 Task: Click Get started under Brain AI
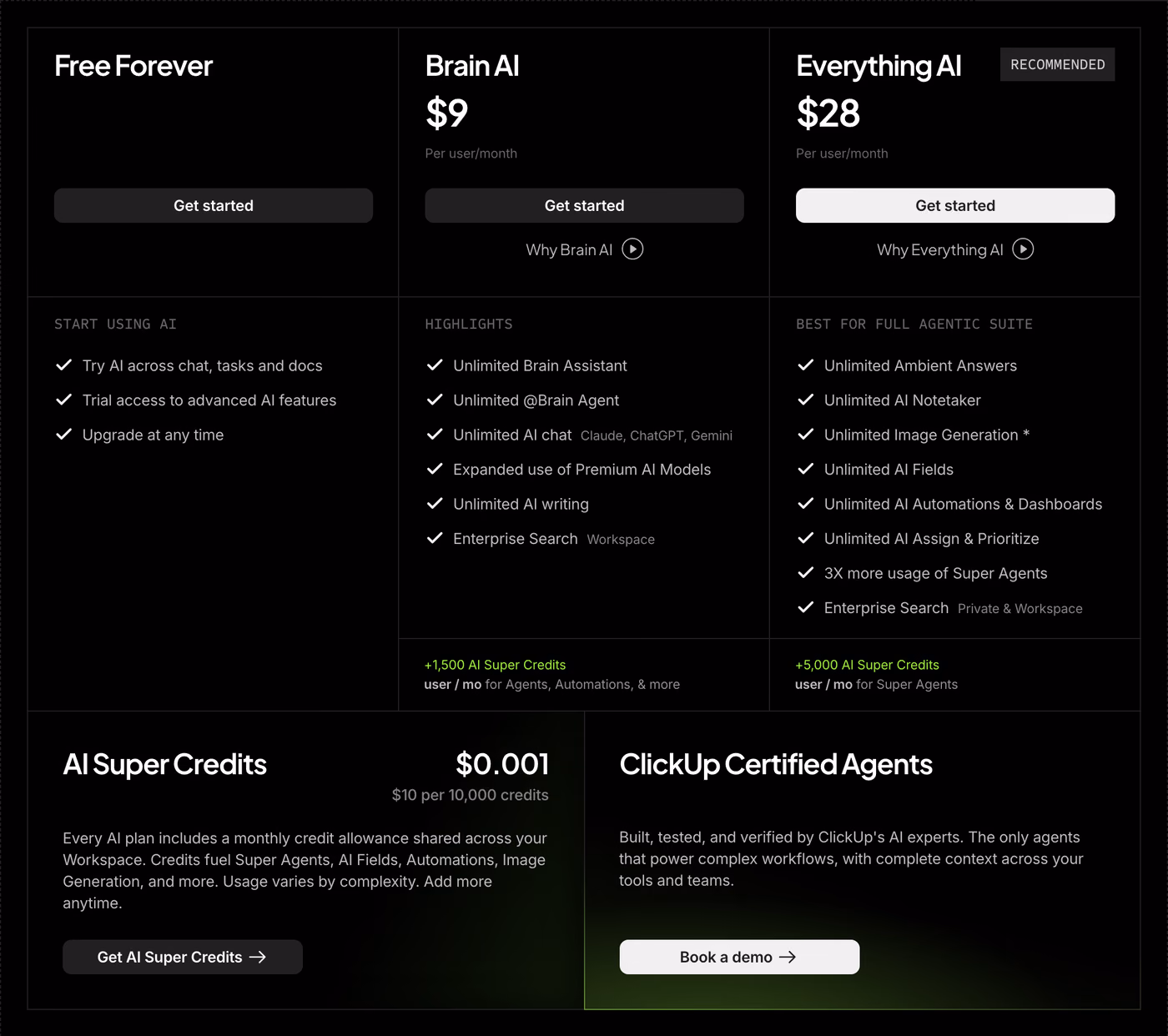[584, 205]
